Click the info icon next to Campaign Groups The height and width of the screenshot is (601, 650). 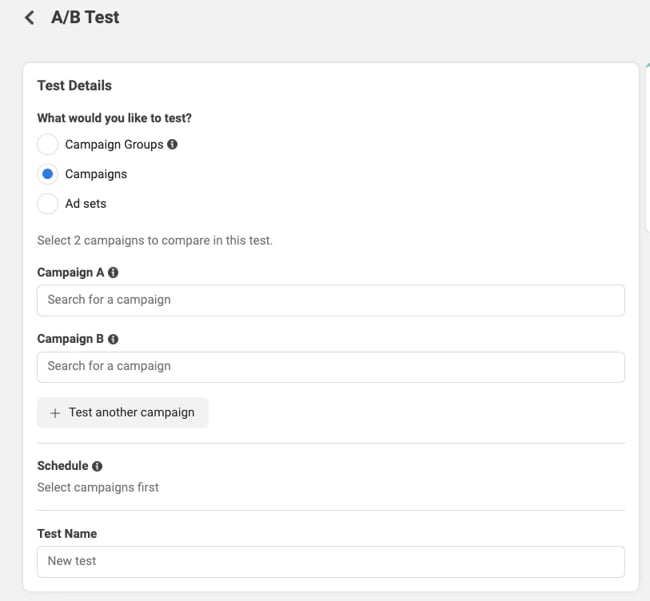[172, 144]
